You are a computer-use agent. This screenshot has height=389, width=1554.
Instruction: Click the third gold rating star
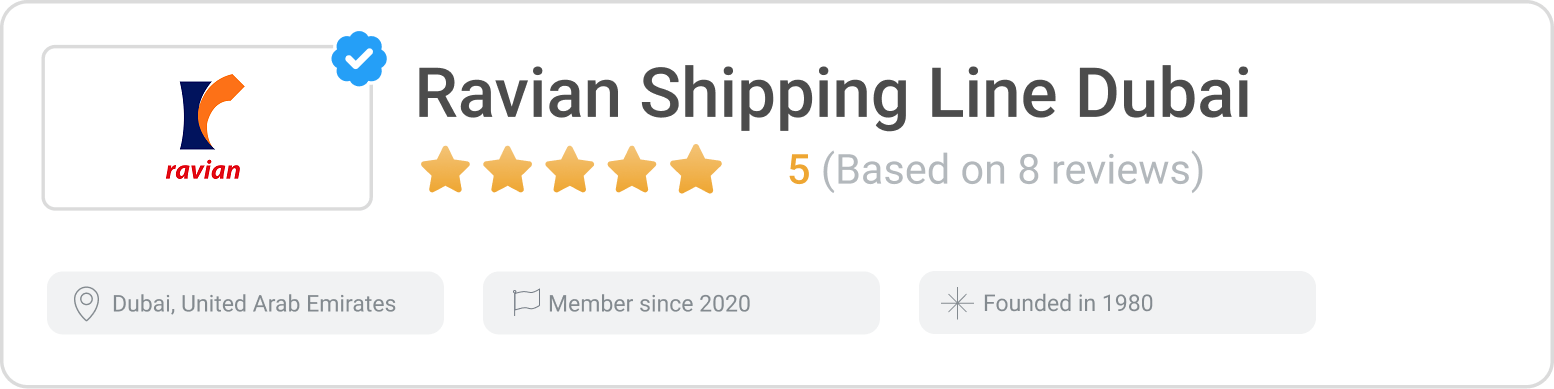click(x=570, y=170)
